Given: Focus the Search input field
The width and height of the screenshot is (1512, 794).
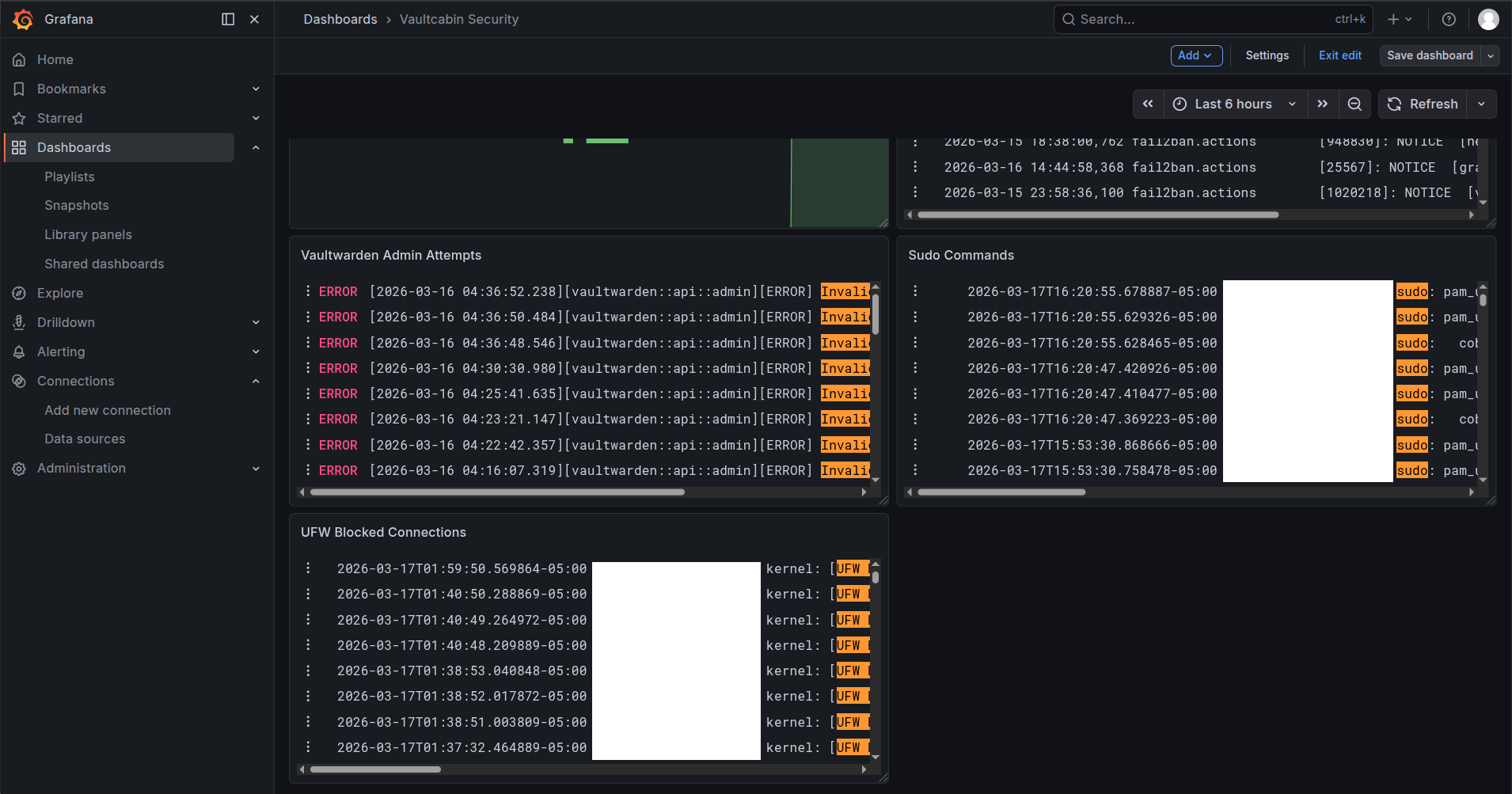Looking at the screenshot, I should pos(1213,19).
